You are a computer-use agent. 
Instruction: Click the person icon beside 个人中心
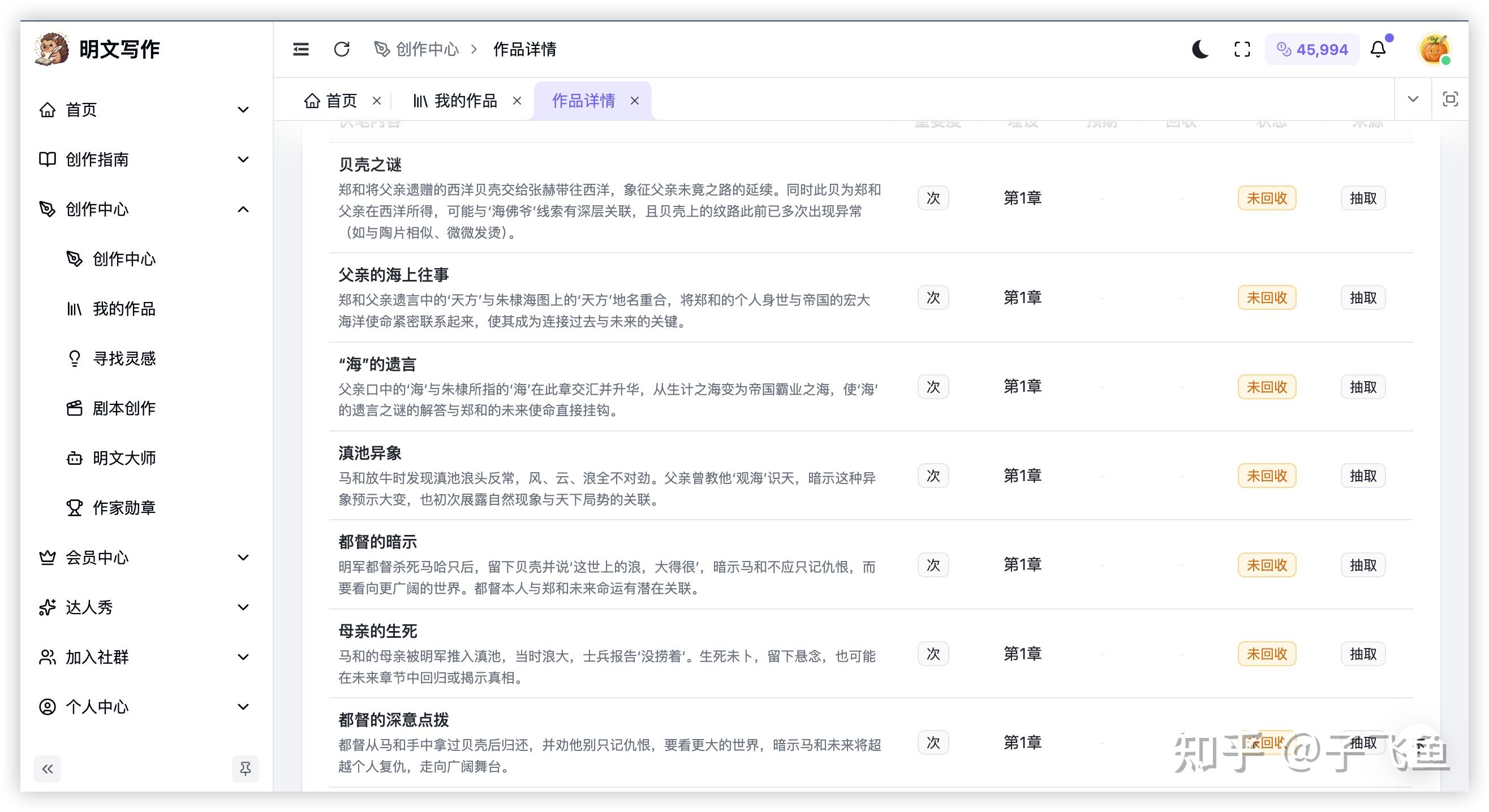48,706
